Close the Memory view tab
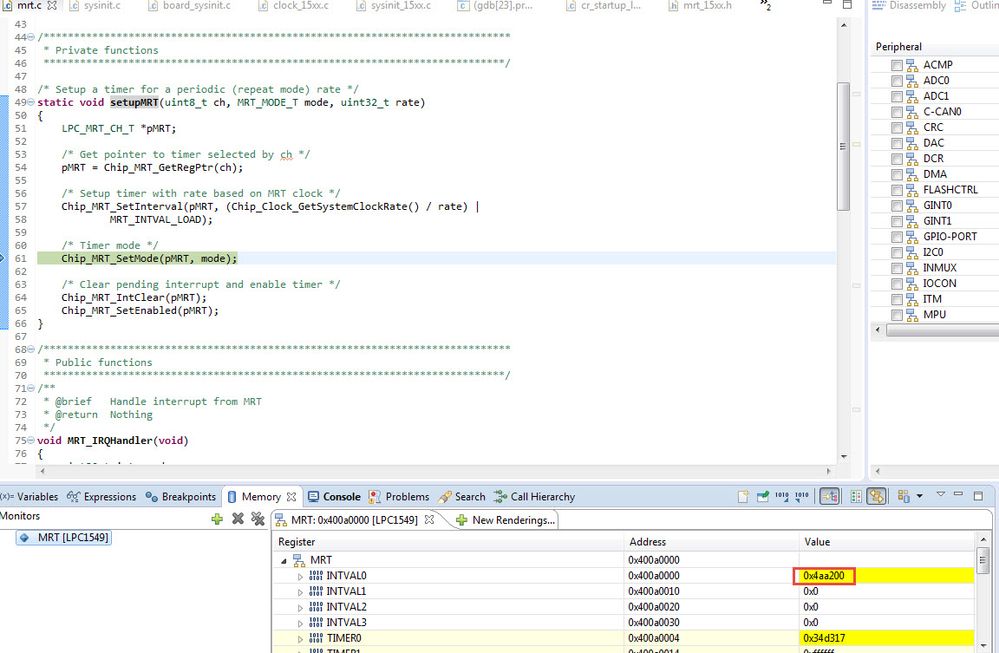This screenshot has width=999, height=653. (x=291, y=496)
